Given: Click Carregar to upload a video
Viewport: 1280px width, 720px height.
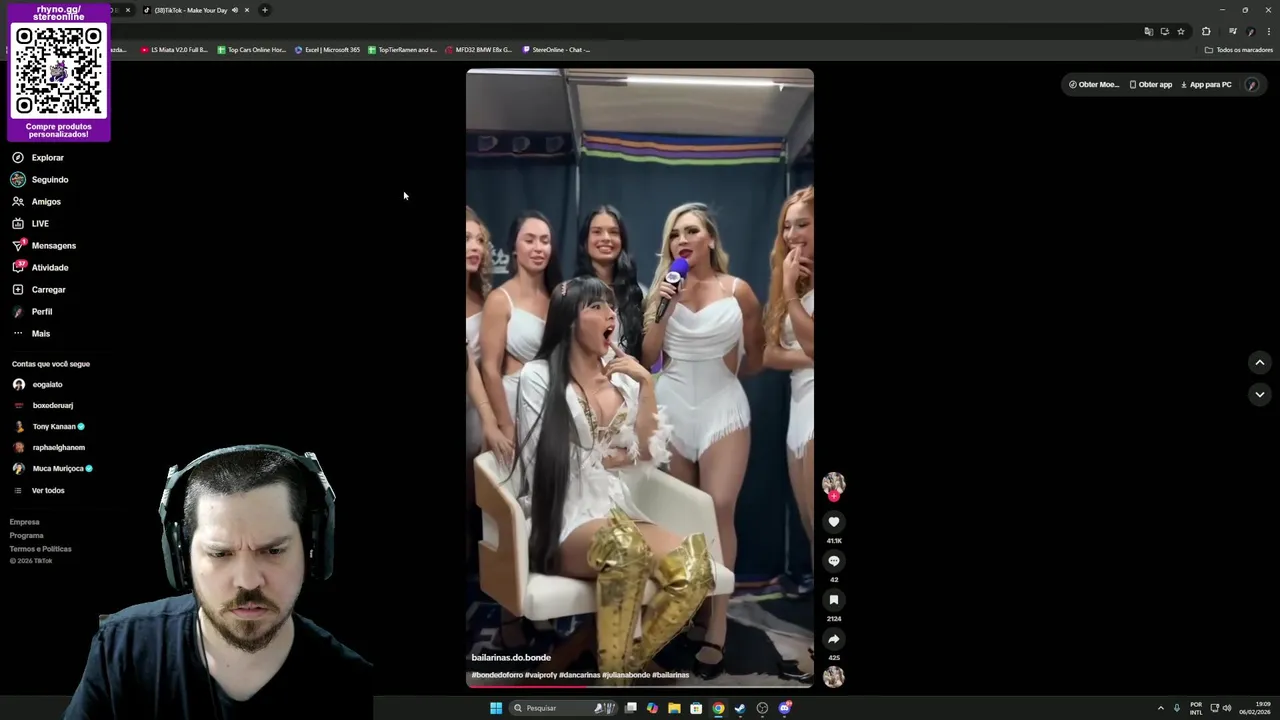Looking at the screenshot, I should click(39, 289).
